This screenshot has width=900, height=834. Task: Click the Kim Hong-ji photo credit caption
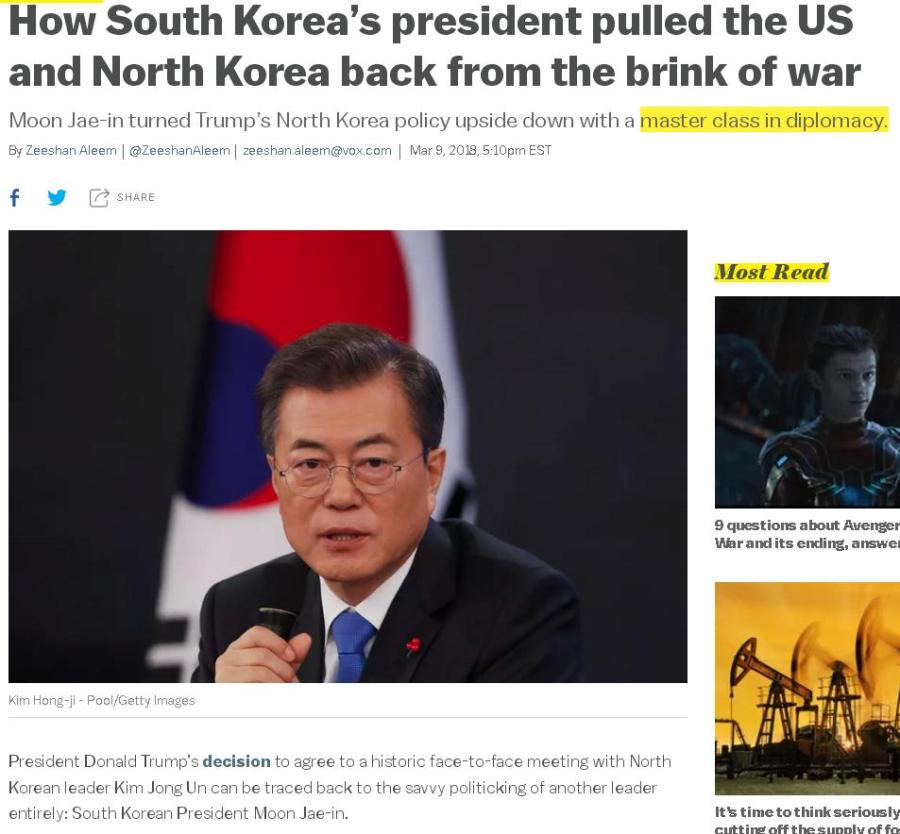tap(102, 700)
